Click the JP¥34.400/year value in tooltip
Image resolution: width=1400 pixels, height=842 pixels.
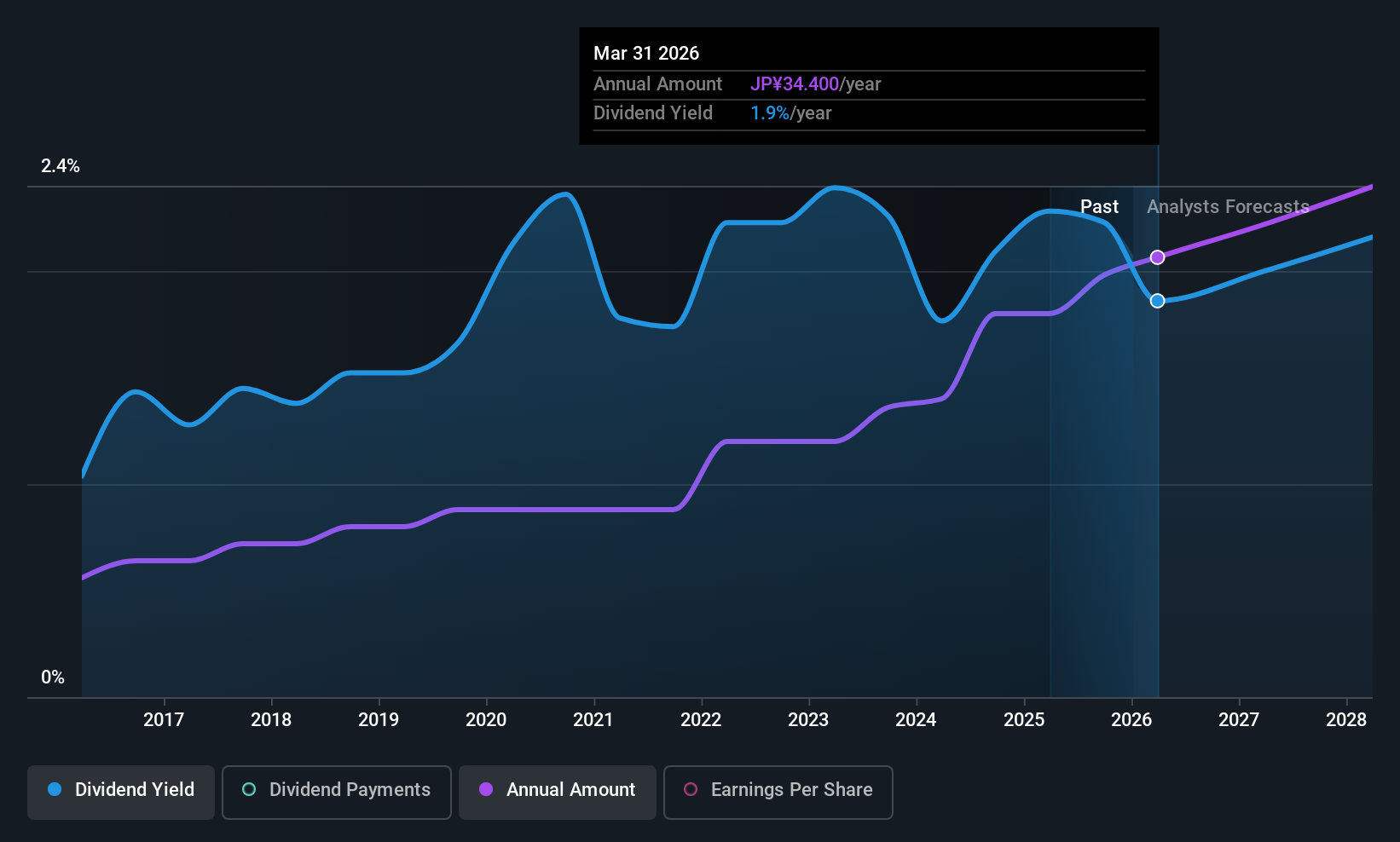tap(815, 84)
